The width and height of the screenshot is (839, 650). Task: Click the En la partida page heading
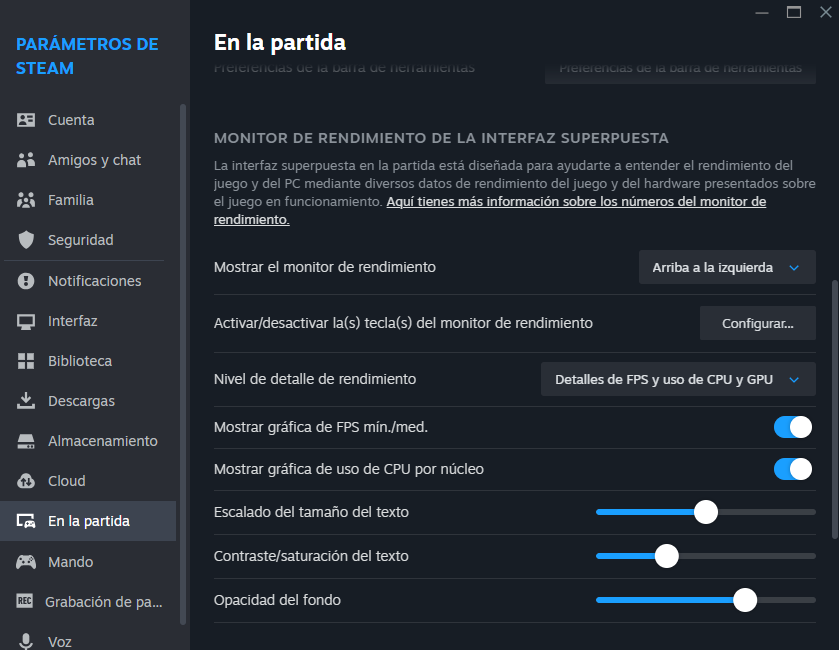point(280,43)
